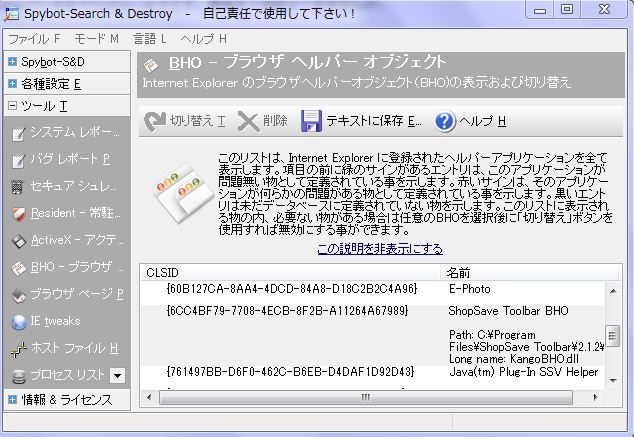634x437 pixels.
Task: Select CLSID {60B127CA-8AA4-4DCD-84A8-D18C2B2C4A96}
Action: point(292,289)
